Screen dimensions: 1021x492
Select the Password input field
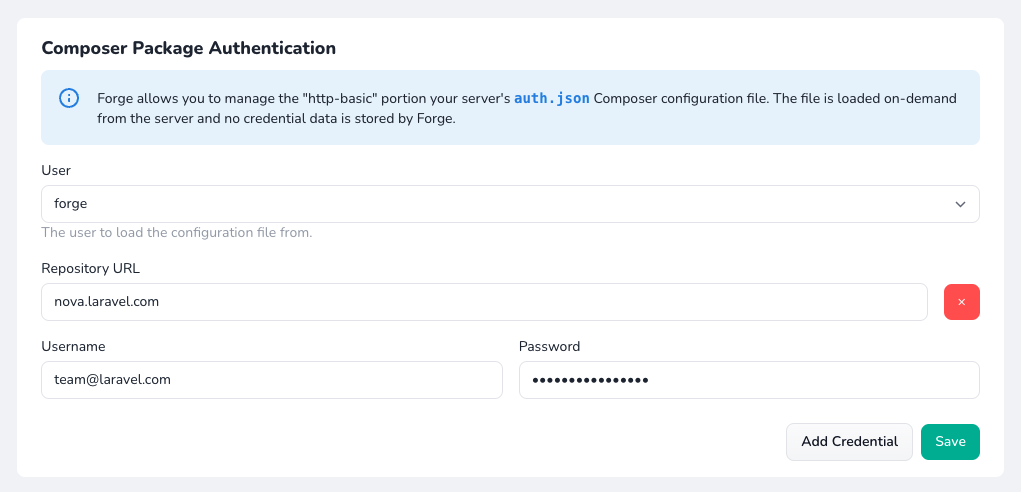748,380
